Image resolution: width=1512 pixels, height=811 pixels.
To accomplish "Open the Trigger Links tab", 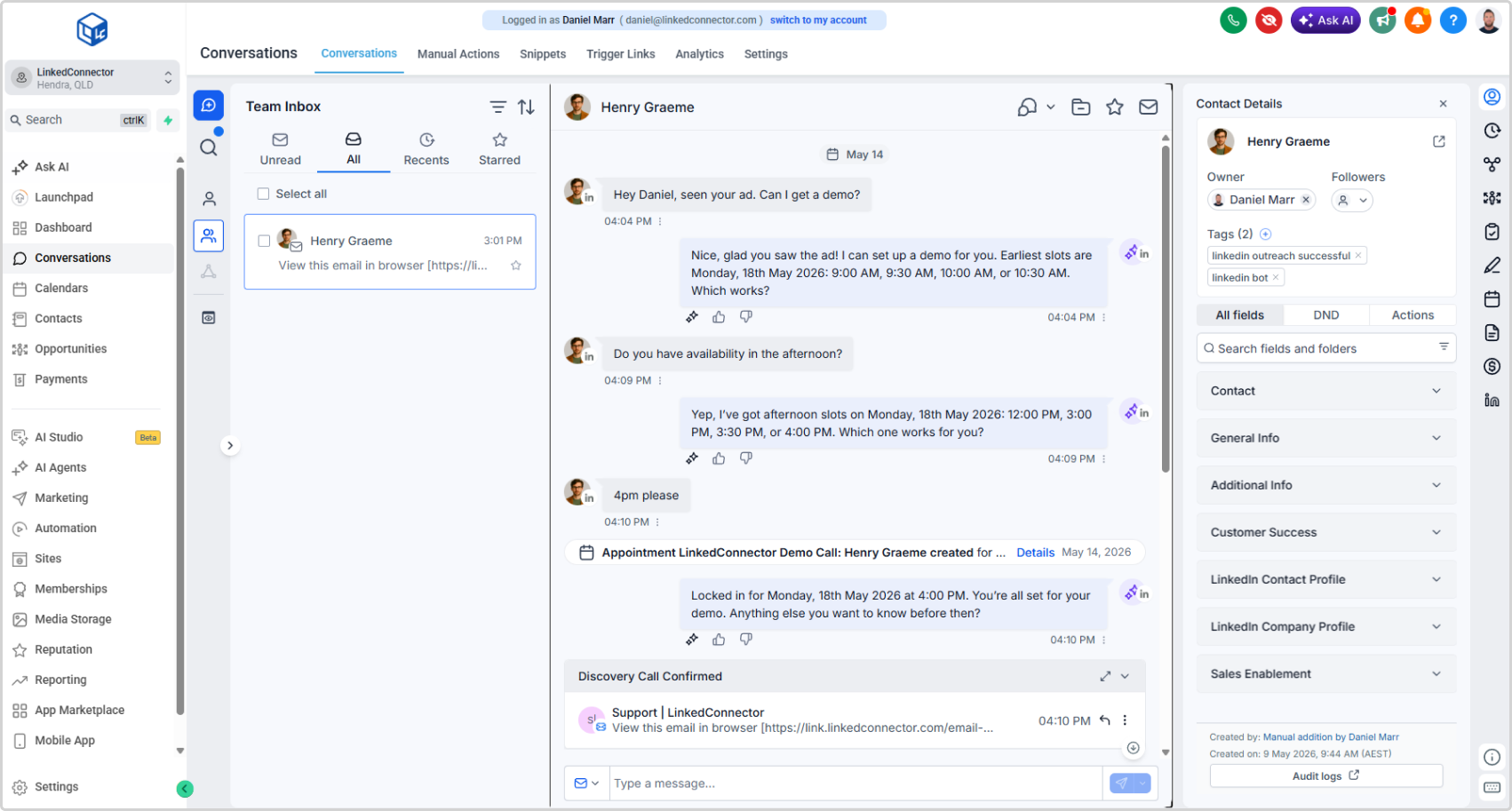I will point(621,54).
